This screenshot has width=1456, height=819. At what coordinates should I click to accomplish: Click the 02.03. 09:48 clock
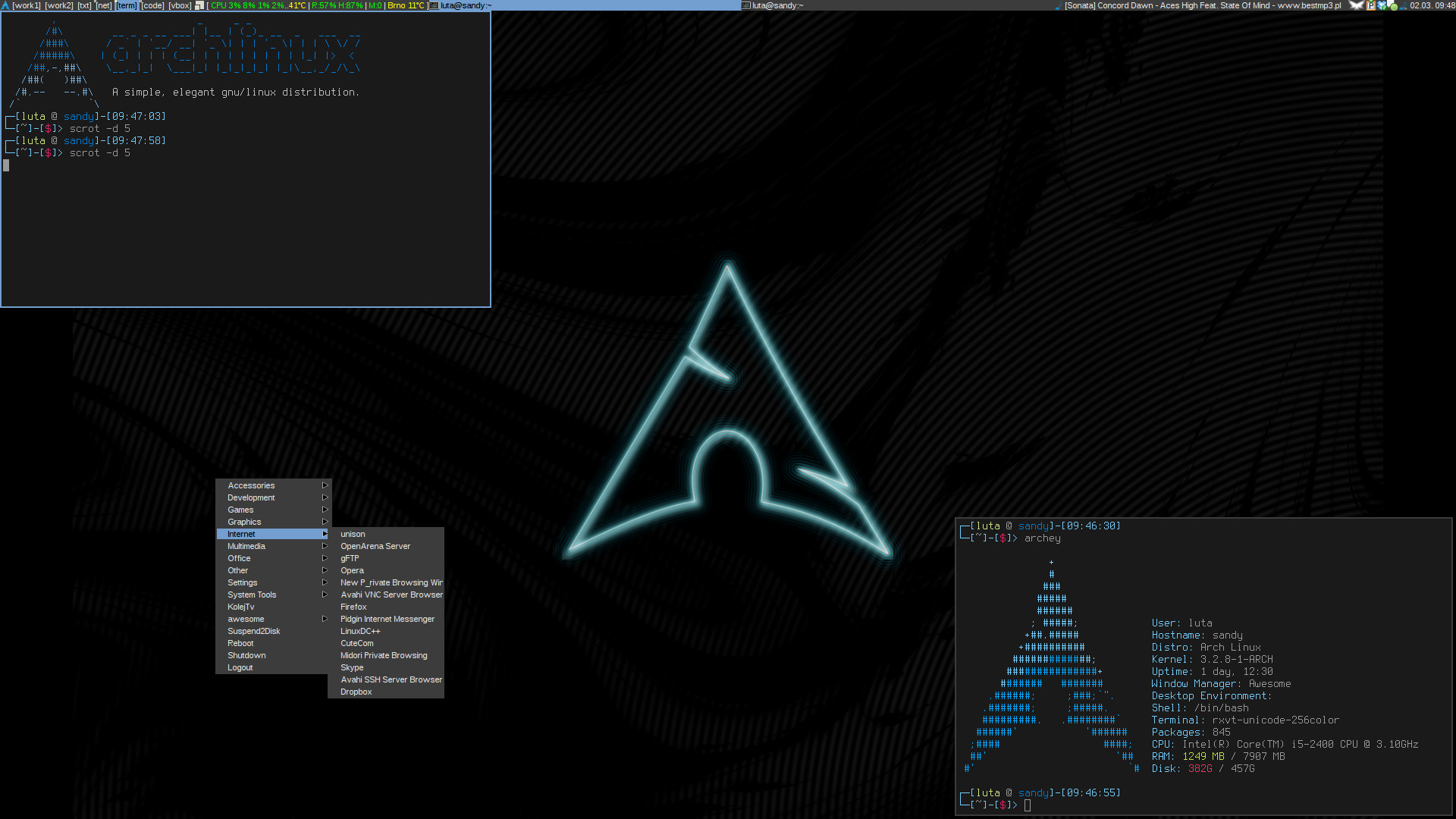point(1432,5)
